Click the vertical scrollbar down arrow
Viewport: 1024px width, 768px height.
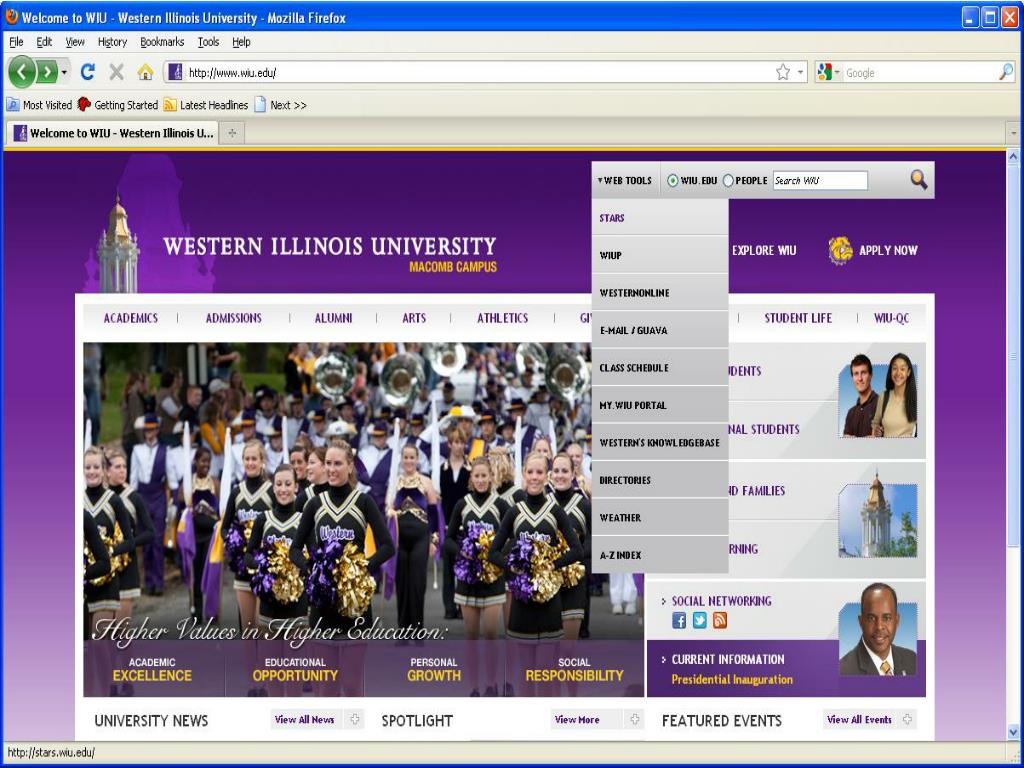[1014, 731]
